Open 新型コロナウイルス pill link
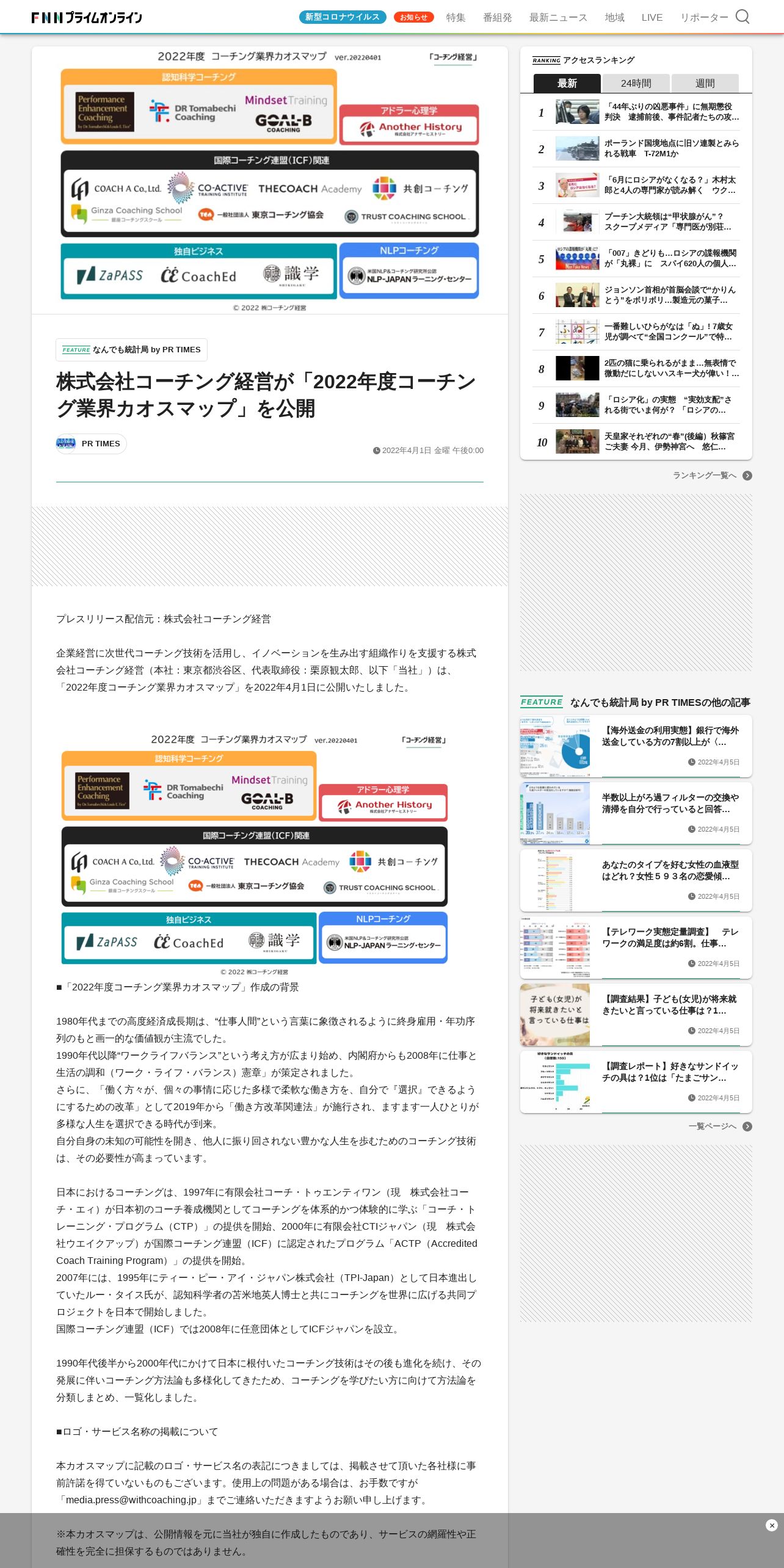This screenshot has width=784, height=1568. [x=343, y=17]
